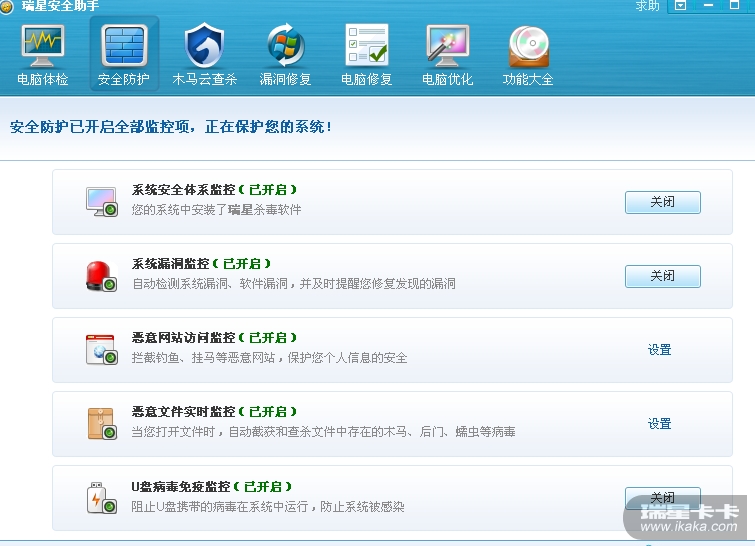The height and width of the screenshot is (546, 755).
Task: Click the 阻止U盘携带的病毒 description text
Action: pos(268,507)
